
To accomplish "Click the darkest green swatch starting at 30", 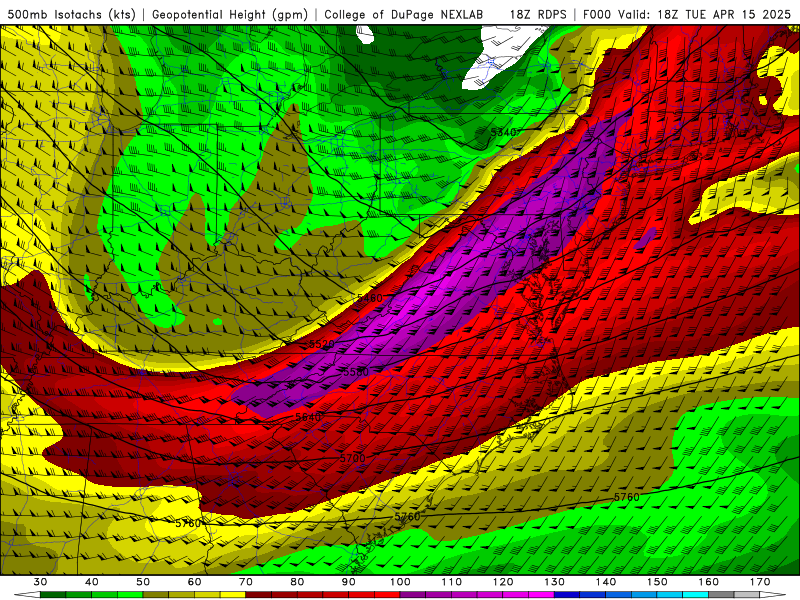I will [53, 595].
